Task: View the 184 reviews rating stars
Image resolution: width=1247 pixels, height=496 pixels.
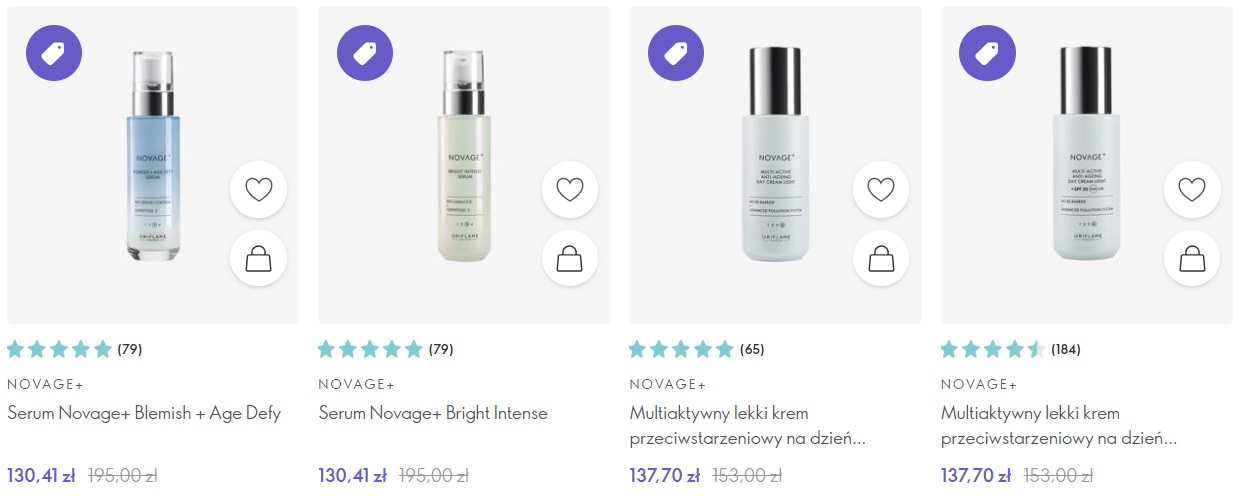Action: 993,350
